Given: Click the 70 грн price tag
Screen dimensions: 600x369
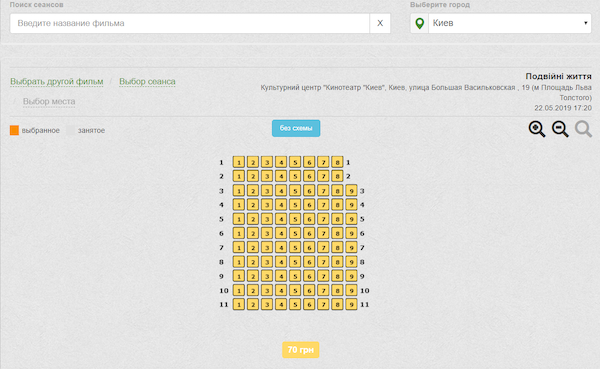Looking at the screenshot, I should point(301,350).
